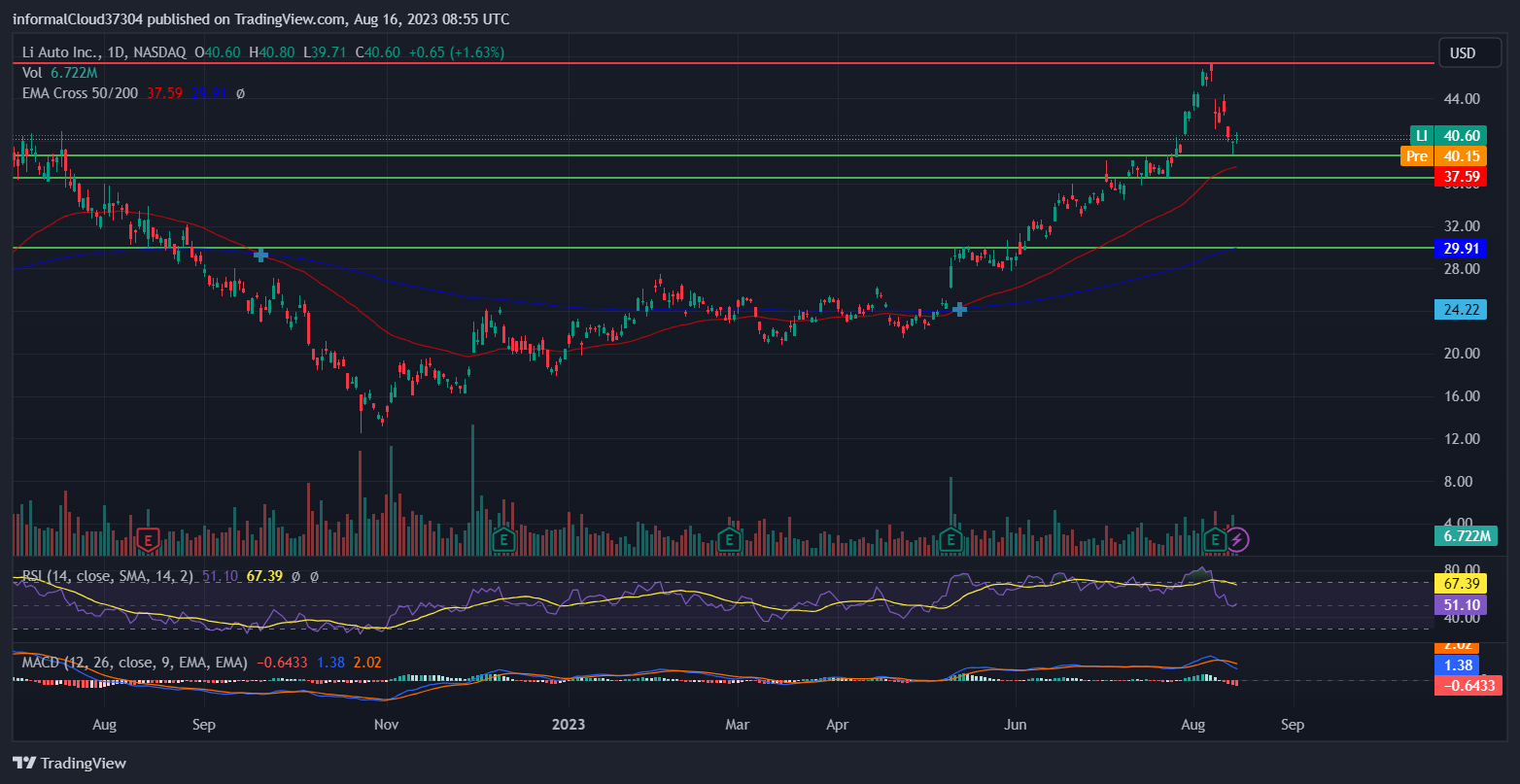
Task: Select the red resistance line at top
Action: (723, 62)
